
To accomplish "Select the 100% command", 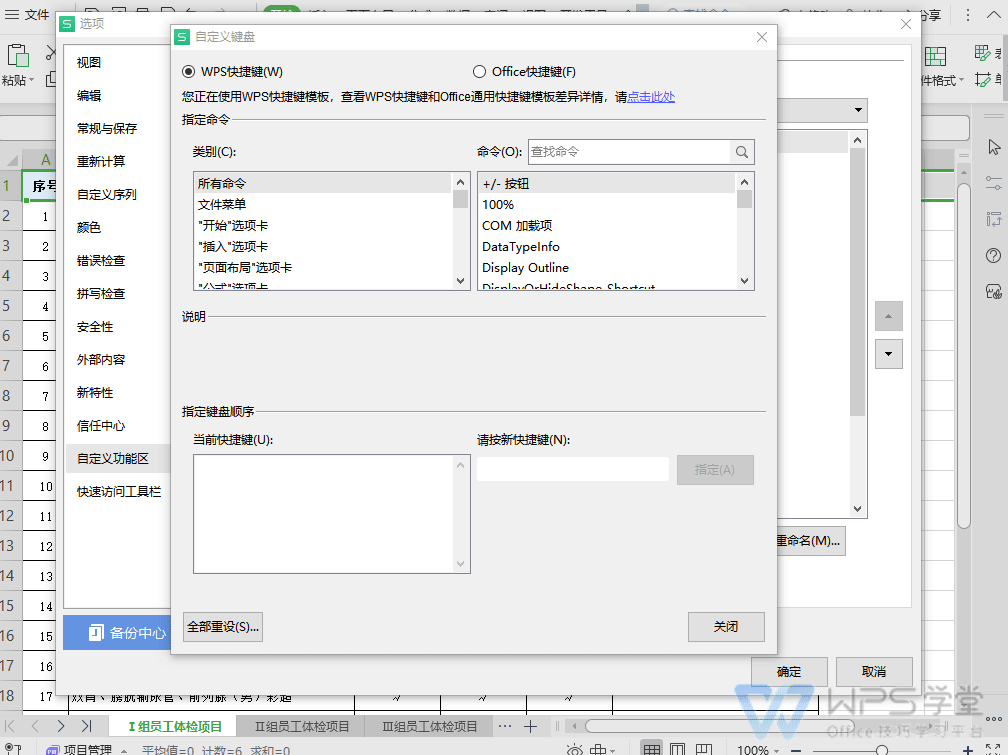I will point(607,205).
